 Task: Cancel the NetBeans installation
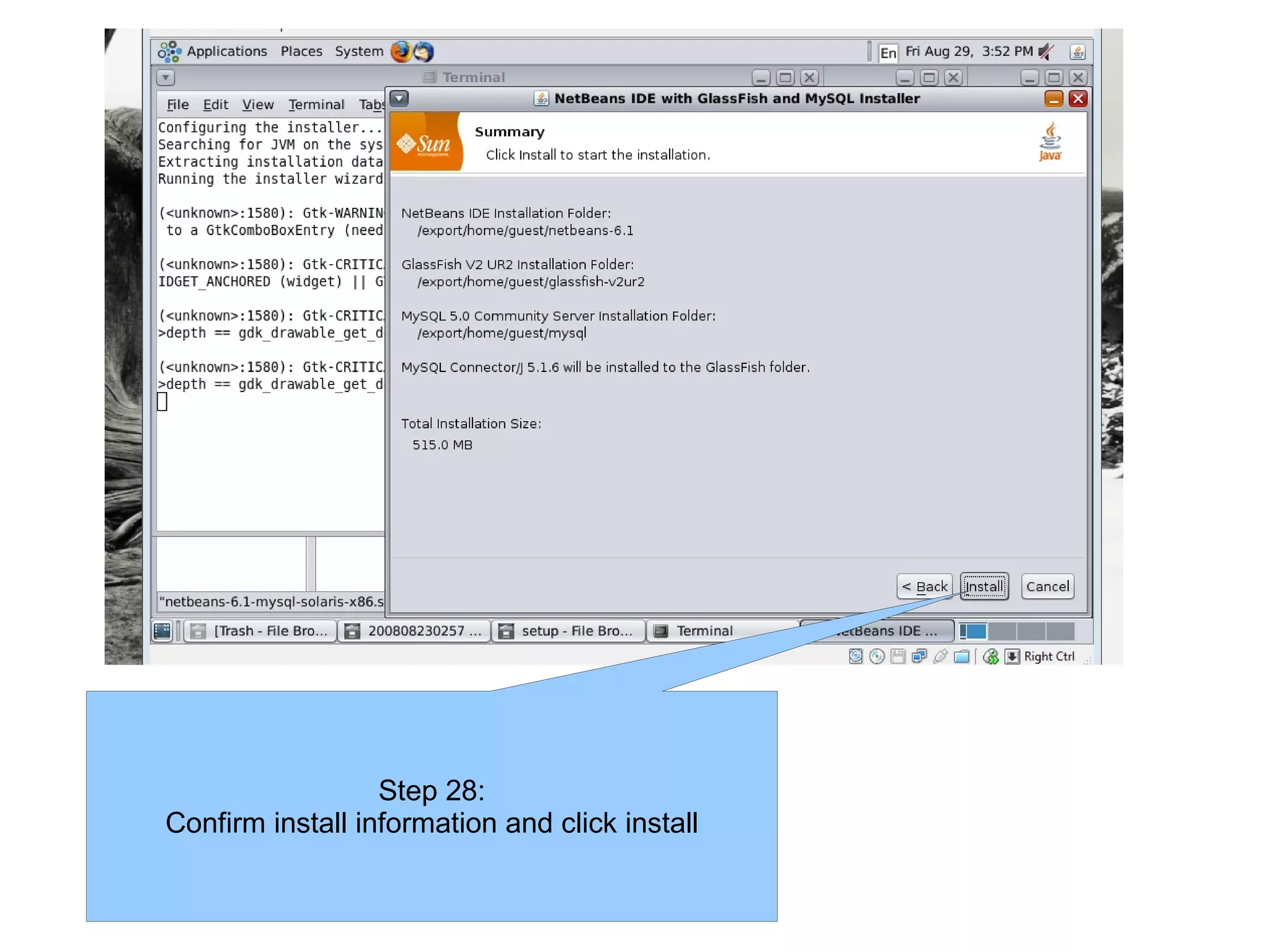point(1047,586)
